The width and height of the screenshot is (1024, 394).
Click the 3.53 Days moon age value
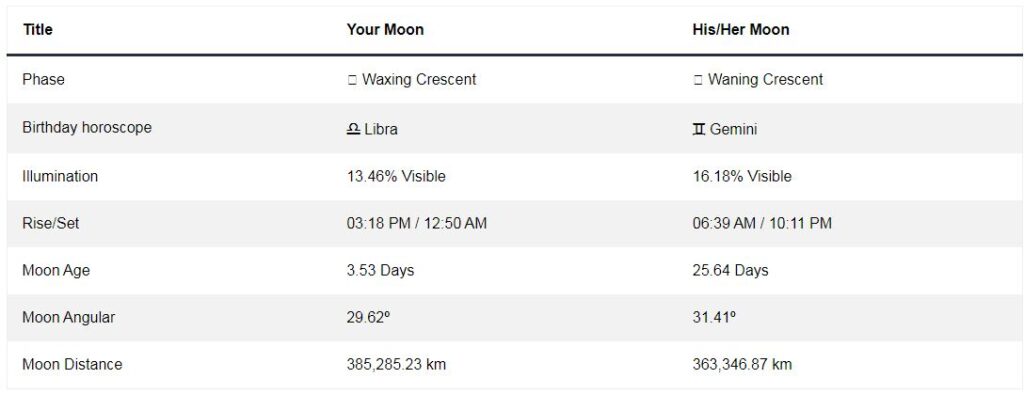380,271
